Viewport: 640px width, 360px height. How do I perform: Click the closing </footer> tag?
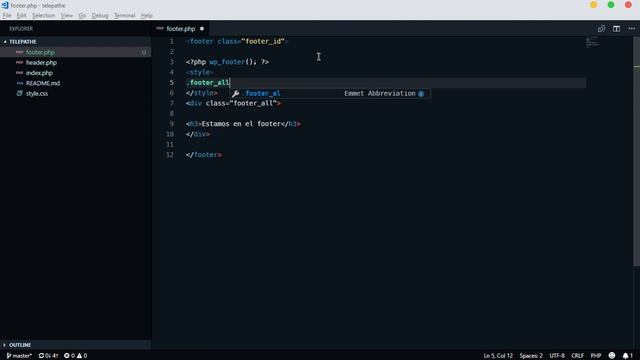204,155
